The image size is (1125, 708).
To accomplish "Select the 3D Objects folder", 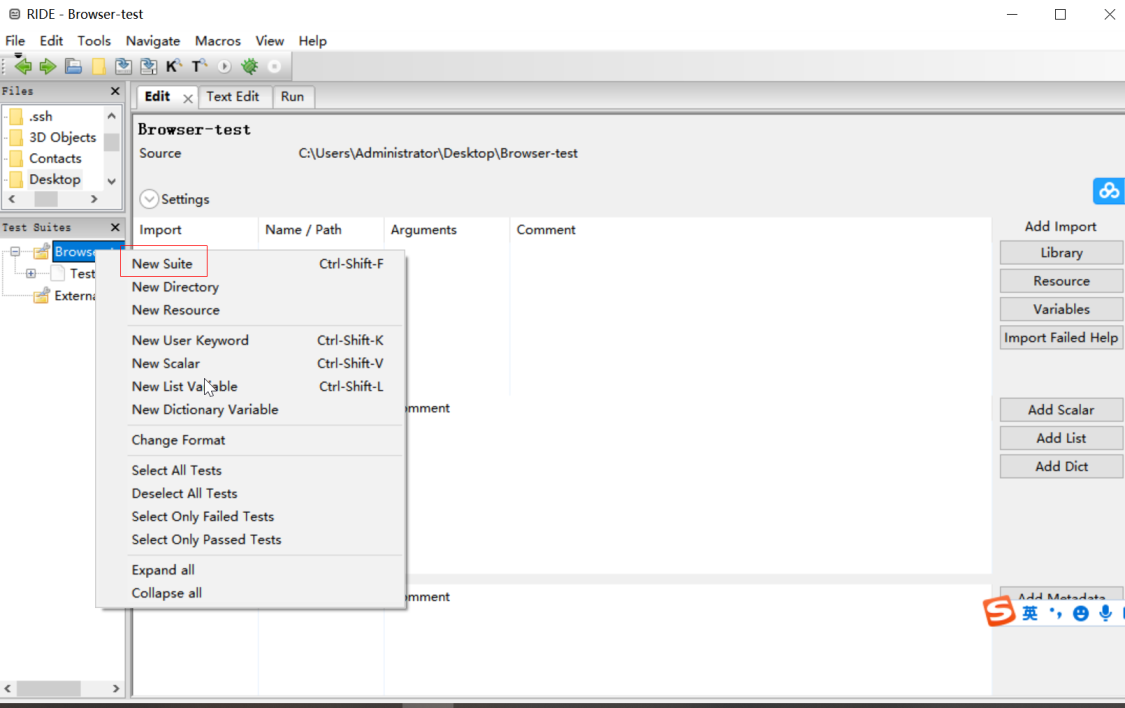I will pyautogui.click(x=62, y=137).
